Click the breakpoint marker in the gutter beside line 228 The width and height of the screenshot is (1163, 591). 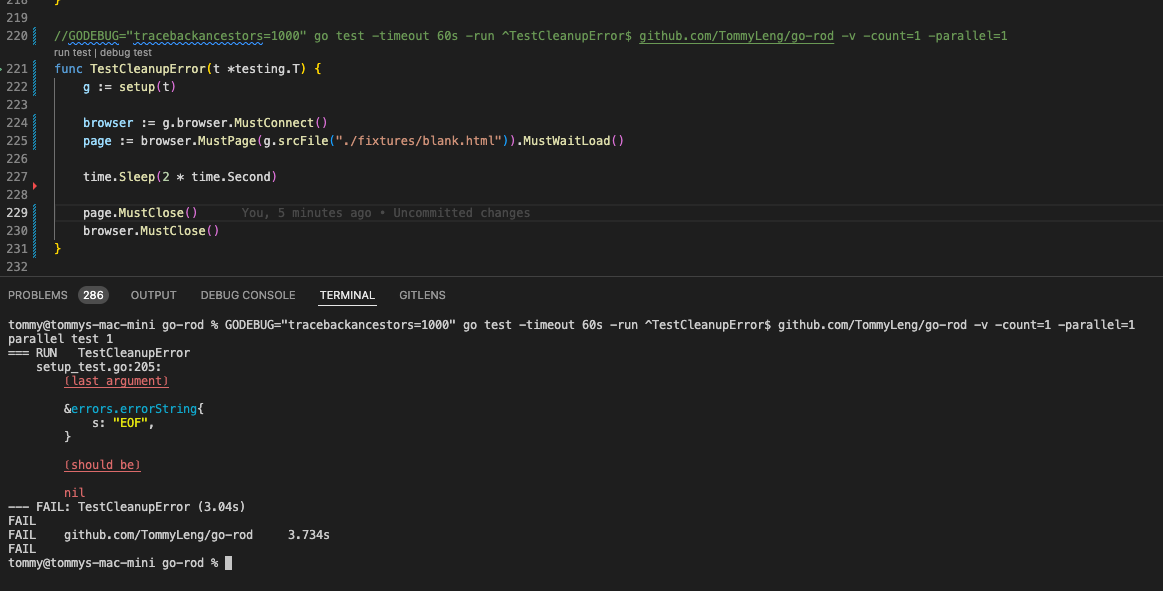pyautogui.click(x=35, y=185)
